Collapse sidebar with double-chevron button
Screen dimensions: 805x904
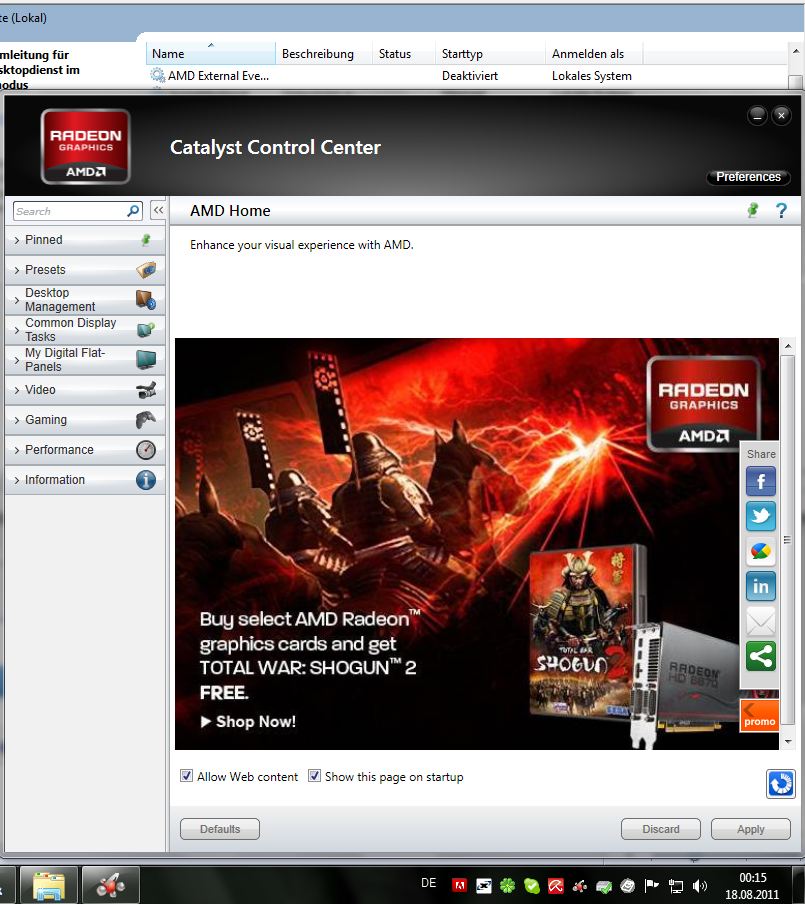pos(158,210)
